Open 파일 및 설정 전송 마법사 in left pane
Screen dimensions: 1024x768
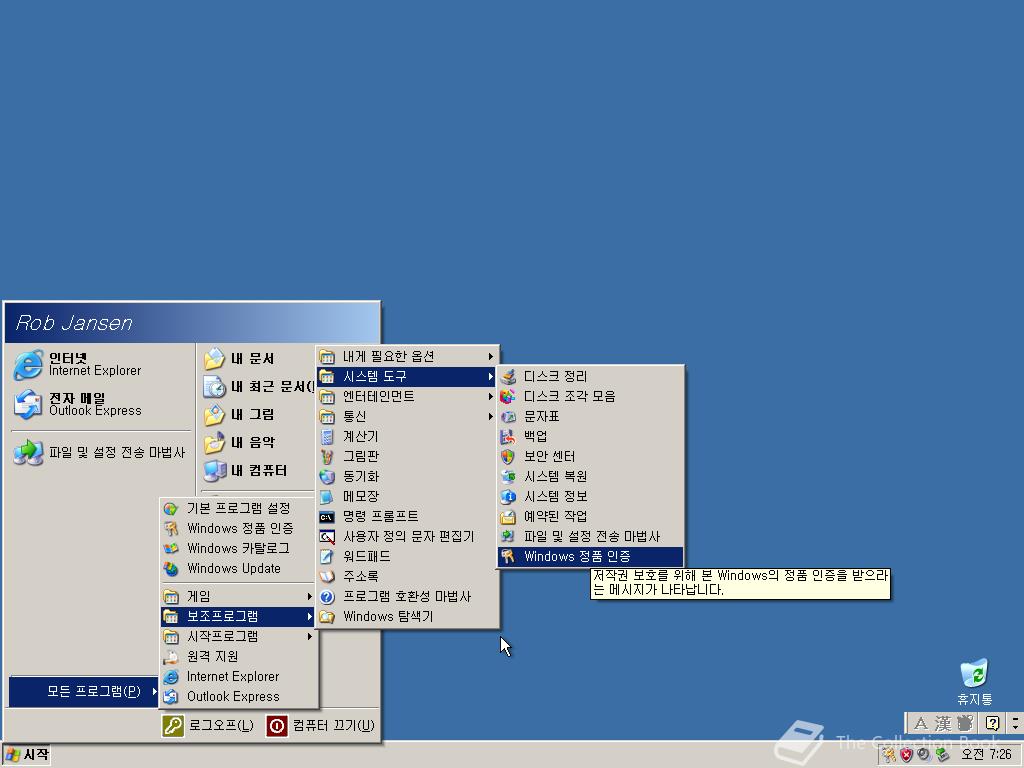[100, 452]
